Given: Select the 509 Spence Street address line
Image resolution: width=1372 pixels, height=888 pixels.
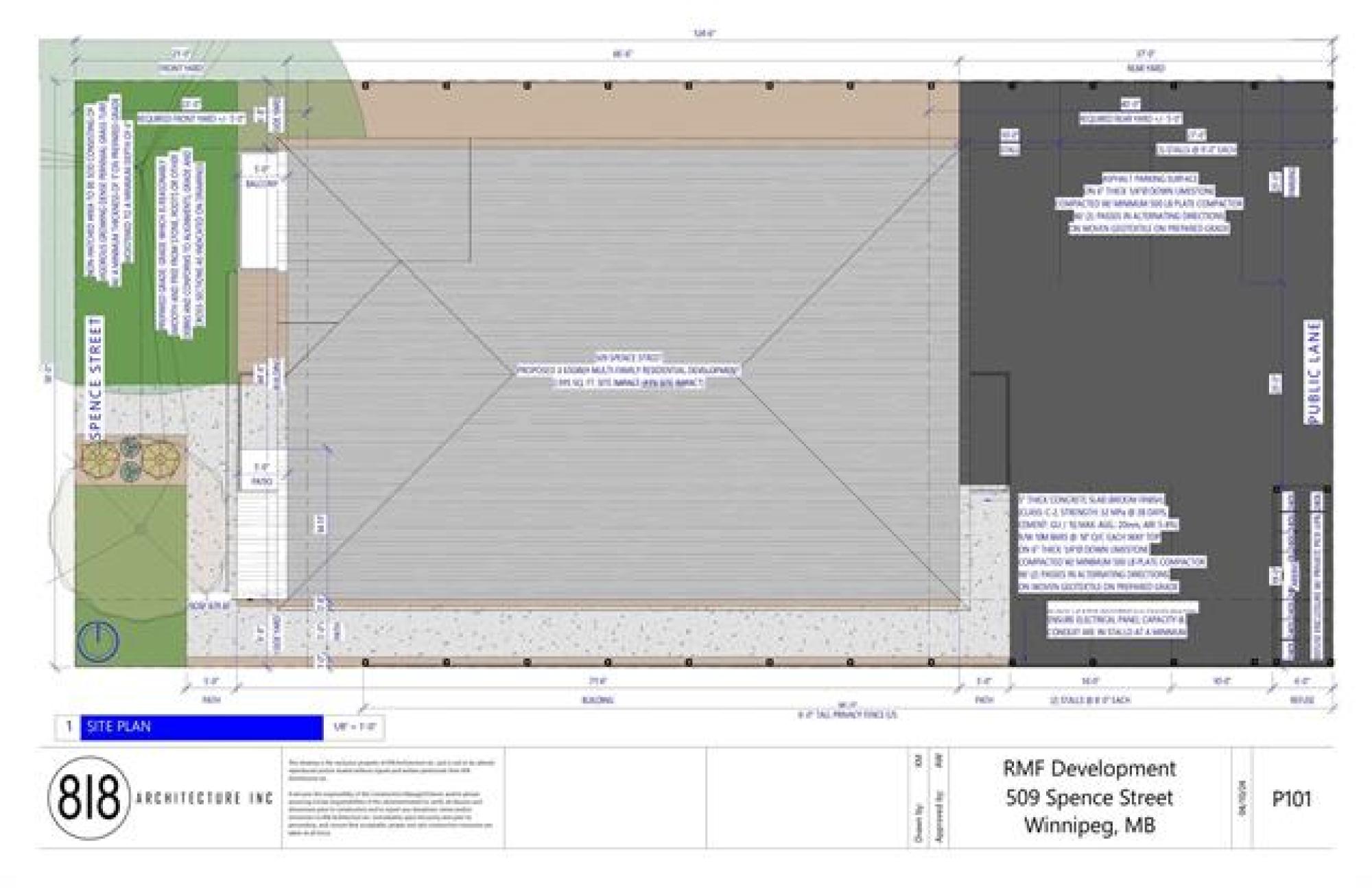Looking at the screenshot, I should pyautogui.click(x=1089, y=797).
